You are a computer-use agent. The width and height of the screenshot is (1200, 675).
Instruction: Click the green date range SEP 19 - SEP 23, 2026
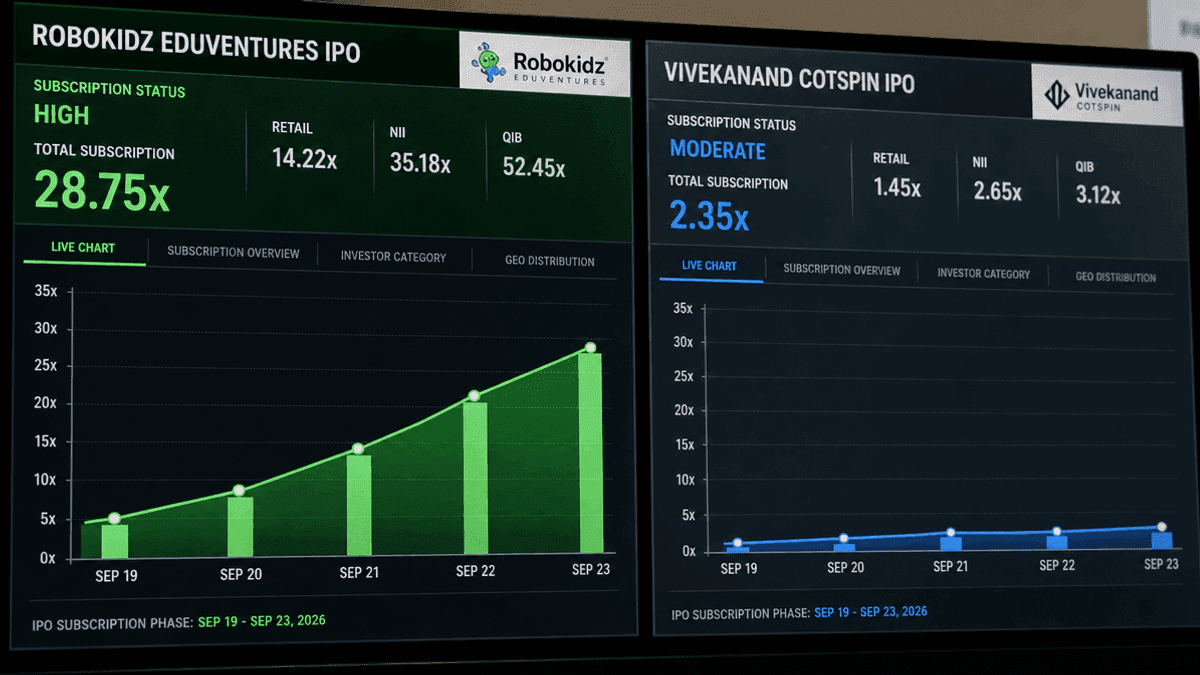(x=262, y=621)
